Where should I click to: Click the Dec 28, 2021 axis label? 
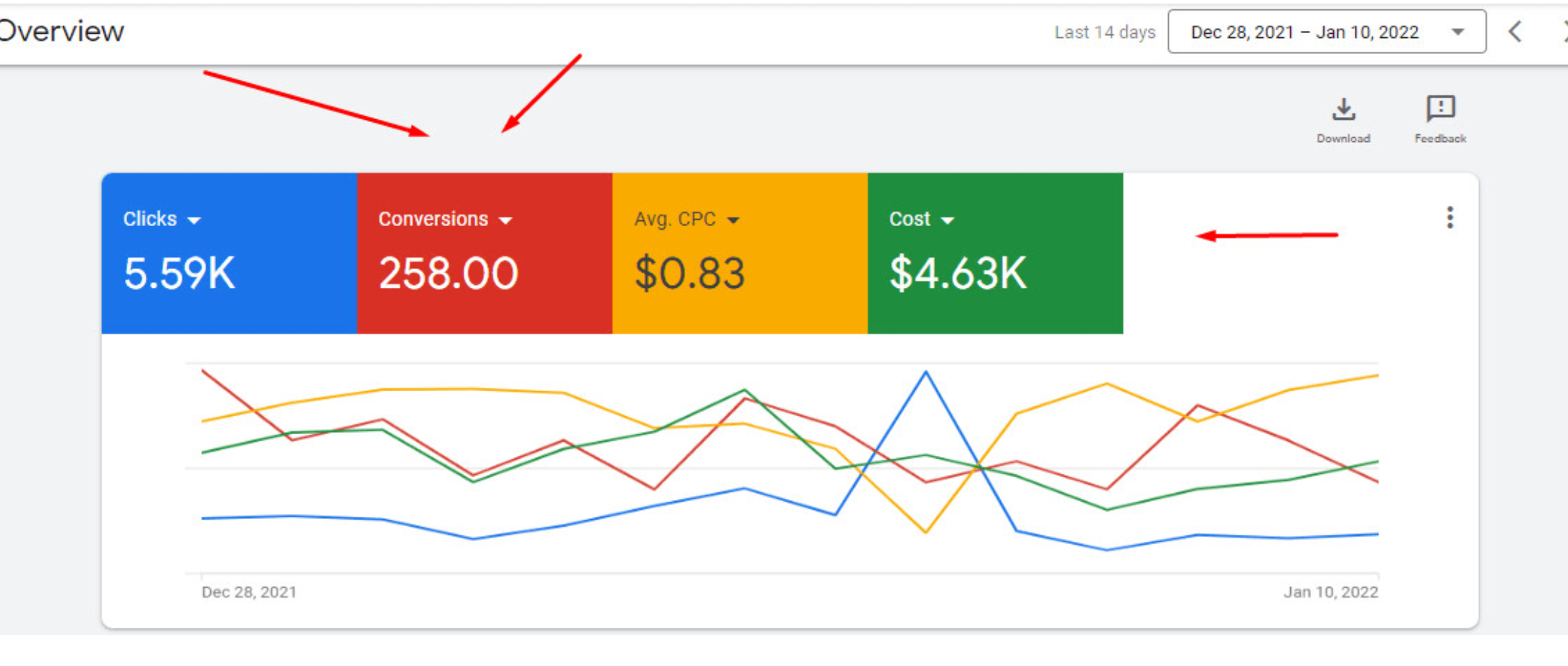click(x=248, y=592)
